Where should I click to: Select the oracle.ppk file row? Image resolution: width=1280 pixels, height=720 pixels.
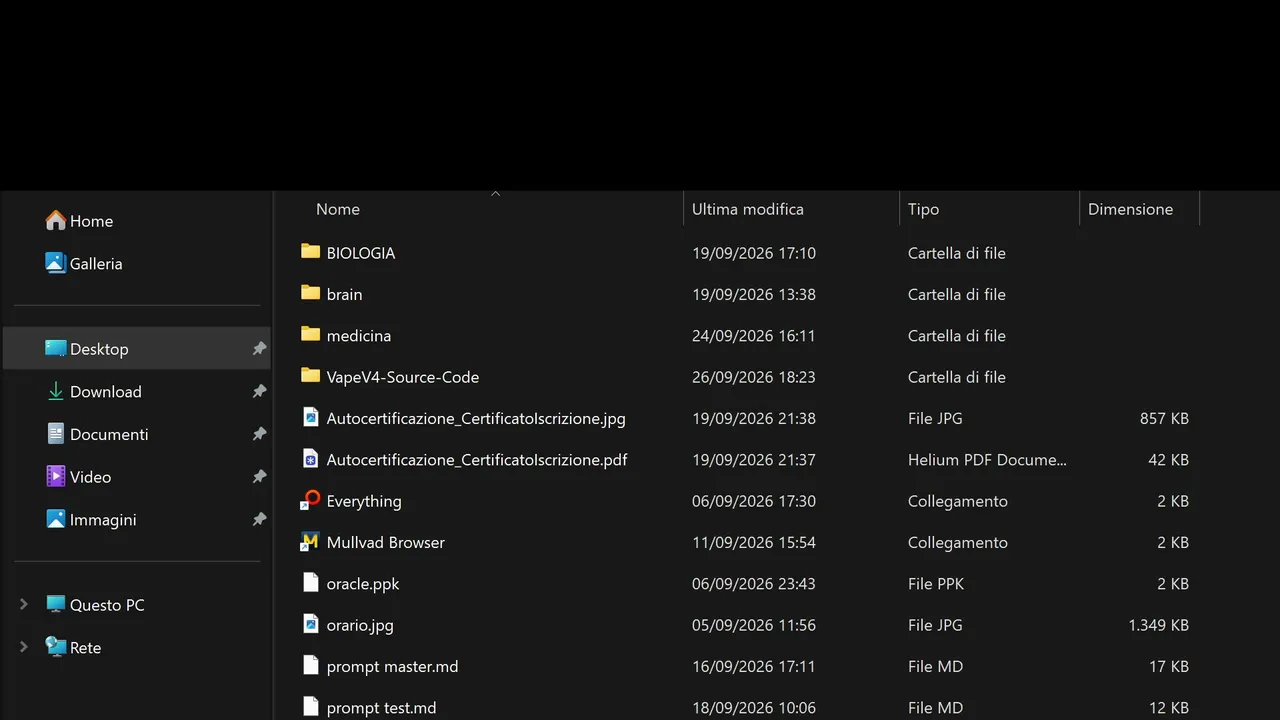(x=745, y=583)
